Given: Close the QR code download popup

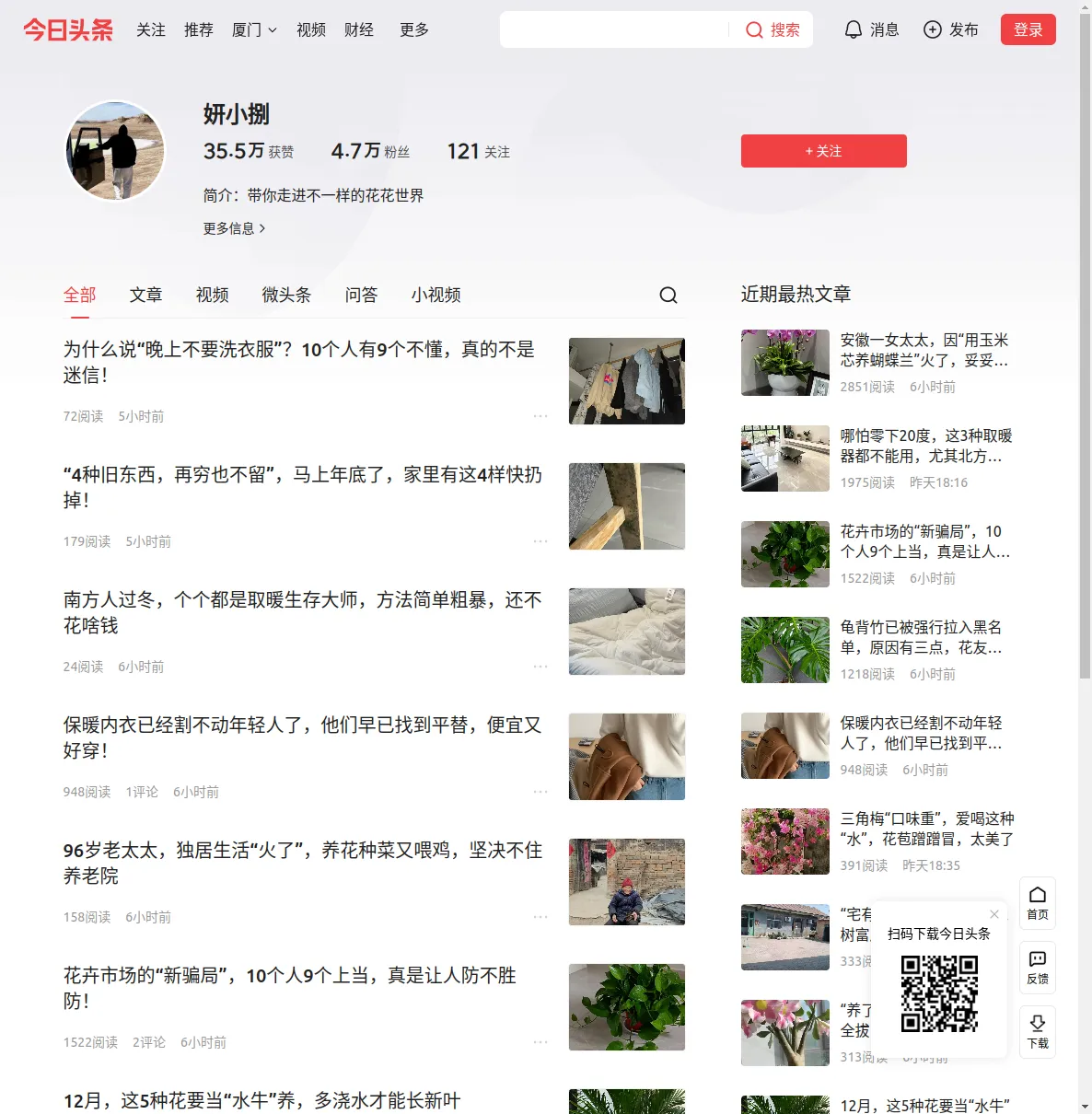Looking at the screenshot, I should [x=994, y=914].
